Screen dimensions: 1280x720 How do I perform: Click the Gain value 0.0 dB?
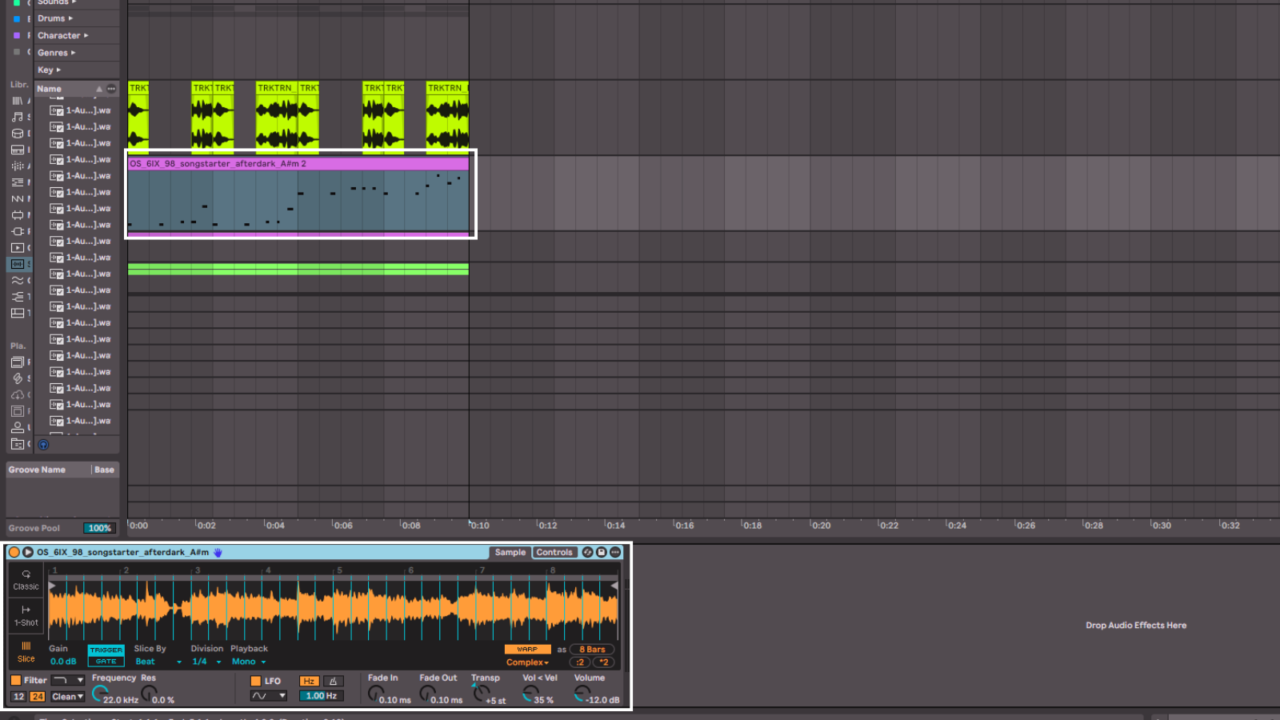63,661
